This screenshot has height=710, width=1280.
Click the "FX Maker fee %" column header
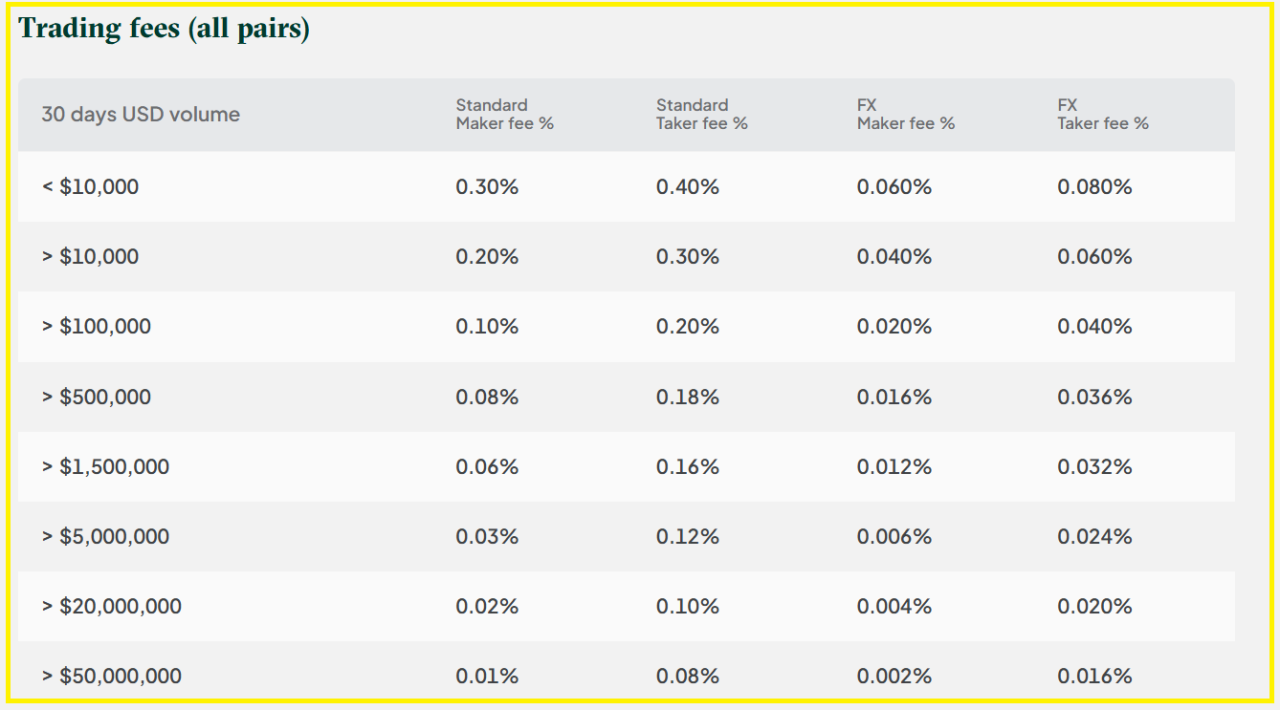(905, 114)
